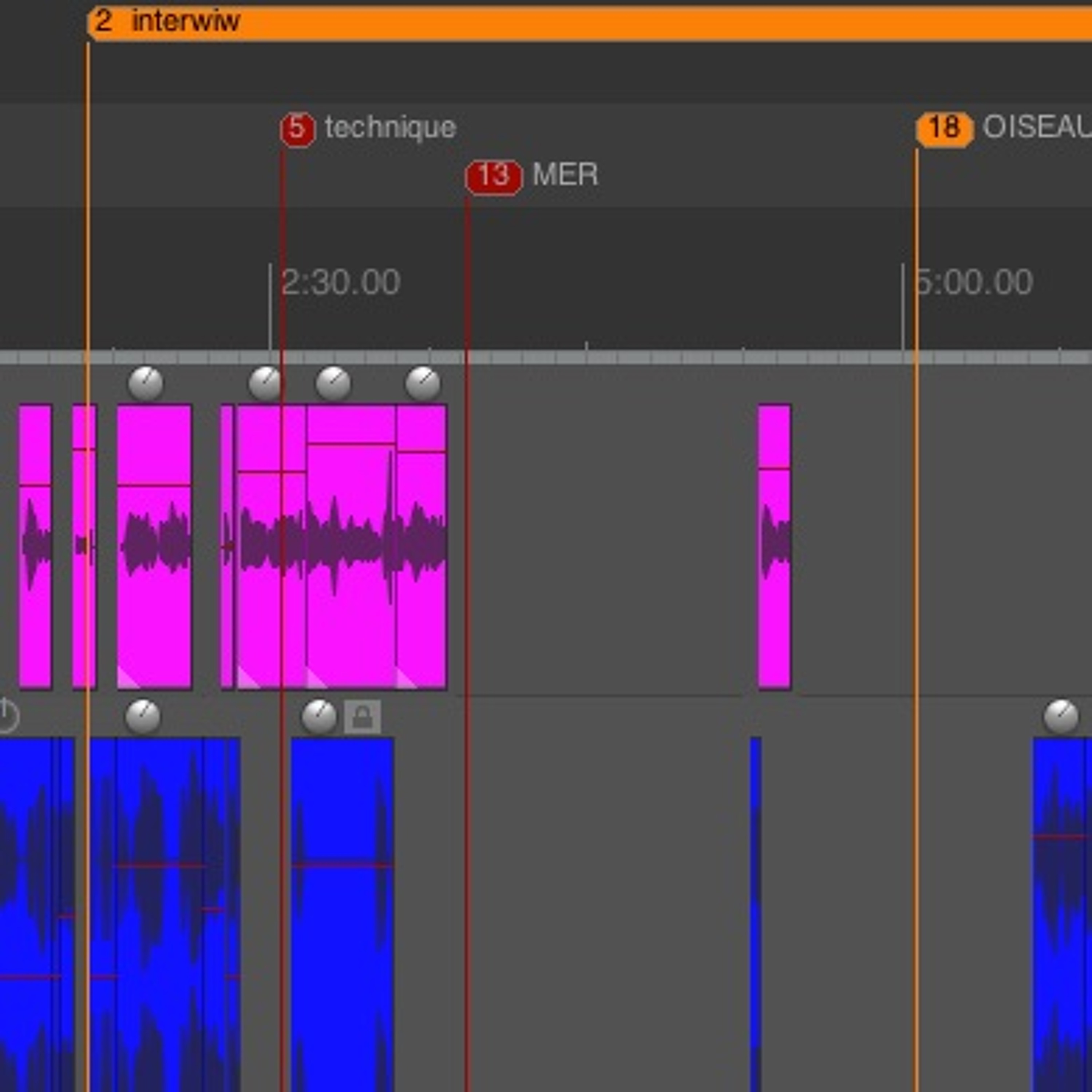Click the first volume knob above the magenta clips
The image size is (1092, 1092).
146,383
